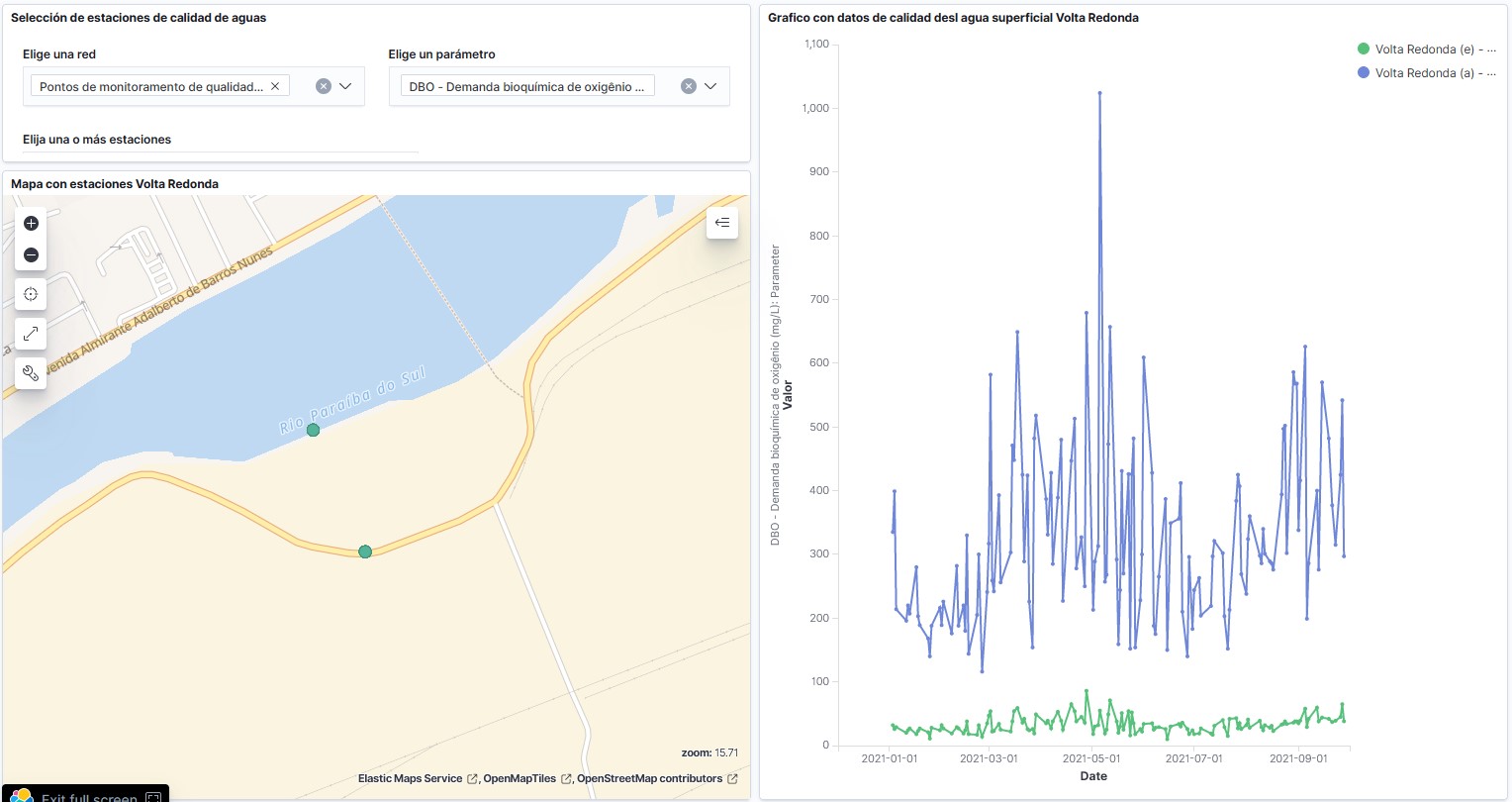The image size is (1512, 802).
Task: Select the station marker on the road
Action: coord(365,551)
